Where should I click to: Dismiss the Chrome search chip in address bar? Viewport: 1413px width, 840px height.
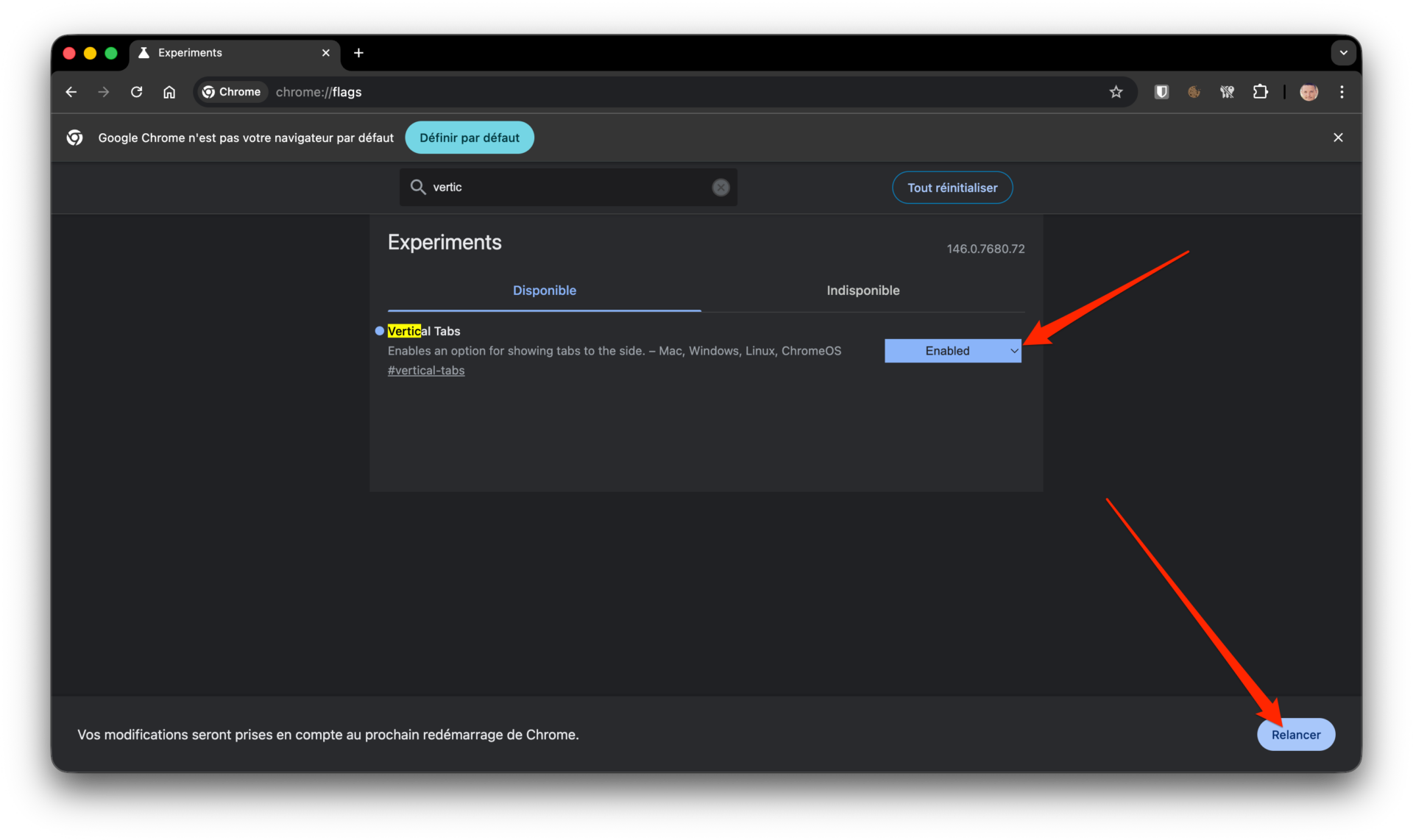click(231, 91)
